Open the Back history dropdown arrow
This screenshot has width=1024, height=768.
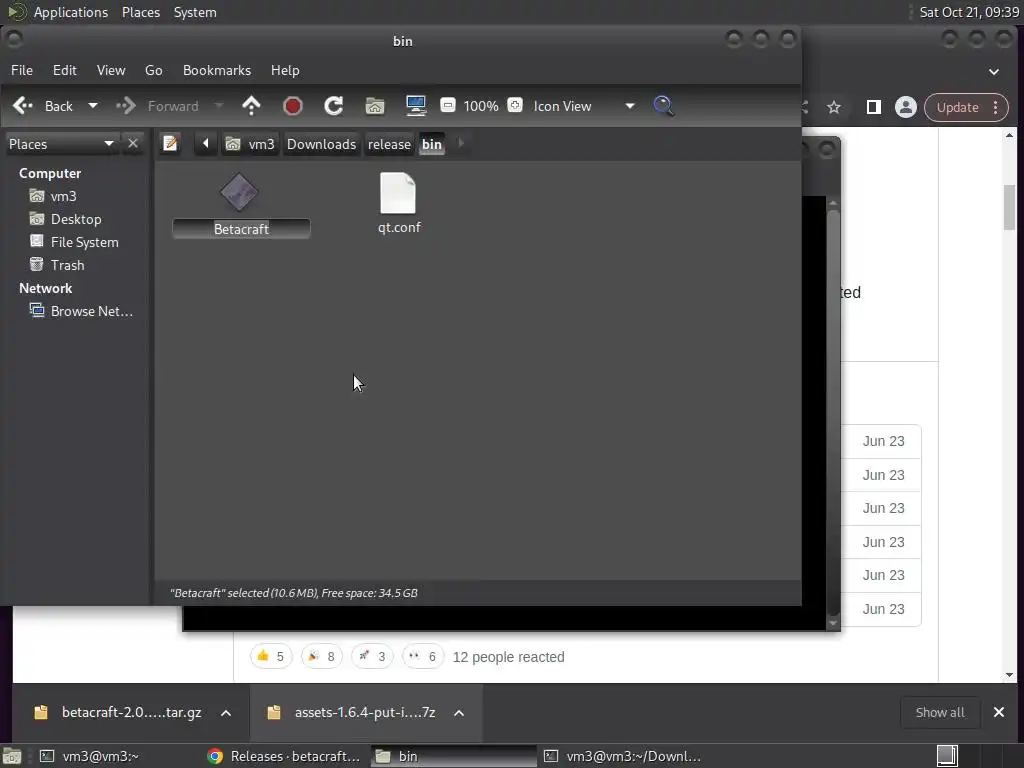click(93, 106)
